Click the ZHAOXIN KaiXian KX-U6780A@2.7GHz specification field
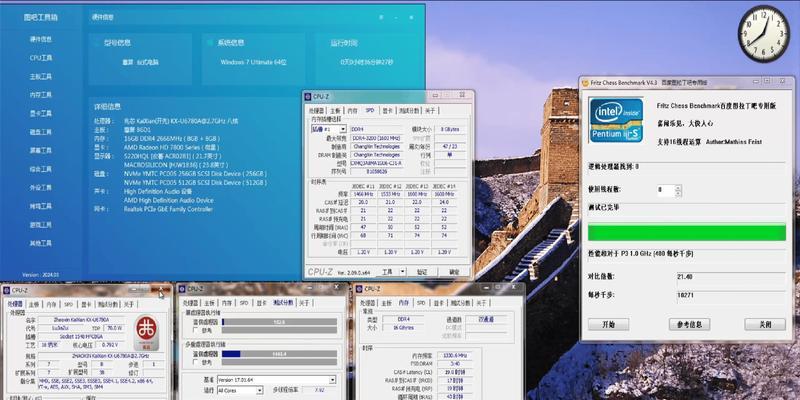 click(x=102, y=356)
